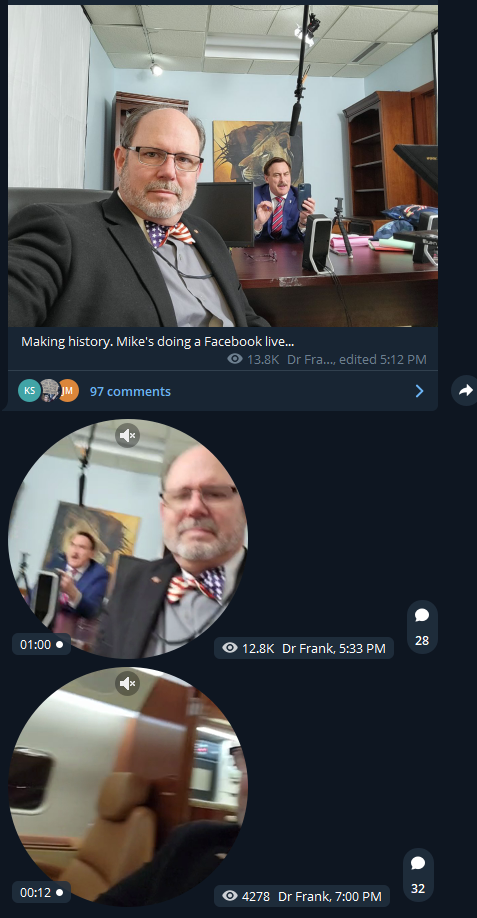
Task: Expand comments using the right chevron arrow
Action: point(419,391)
